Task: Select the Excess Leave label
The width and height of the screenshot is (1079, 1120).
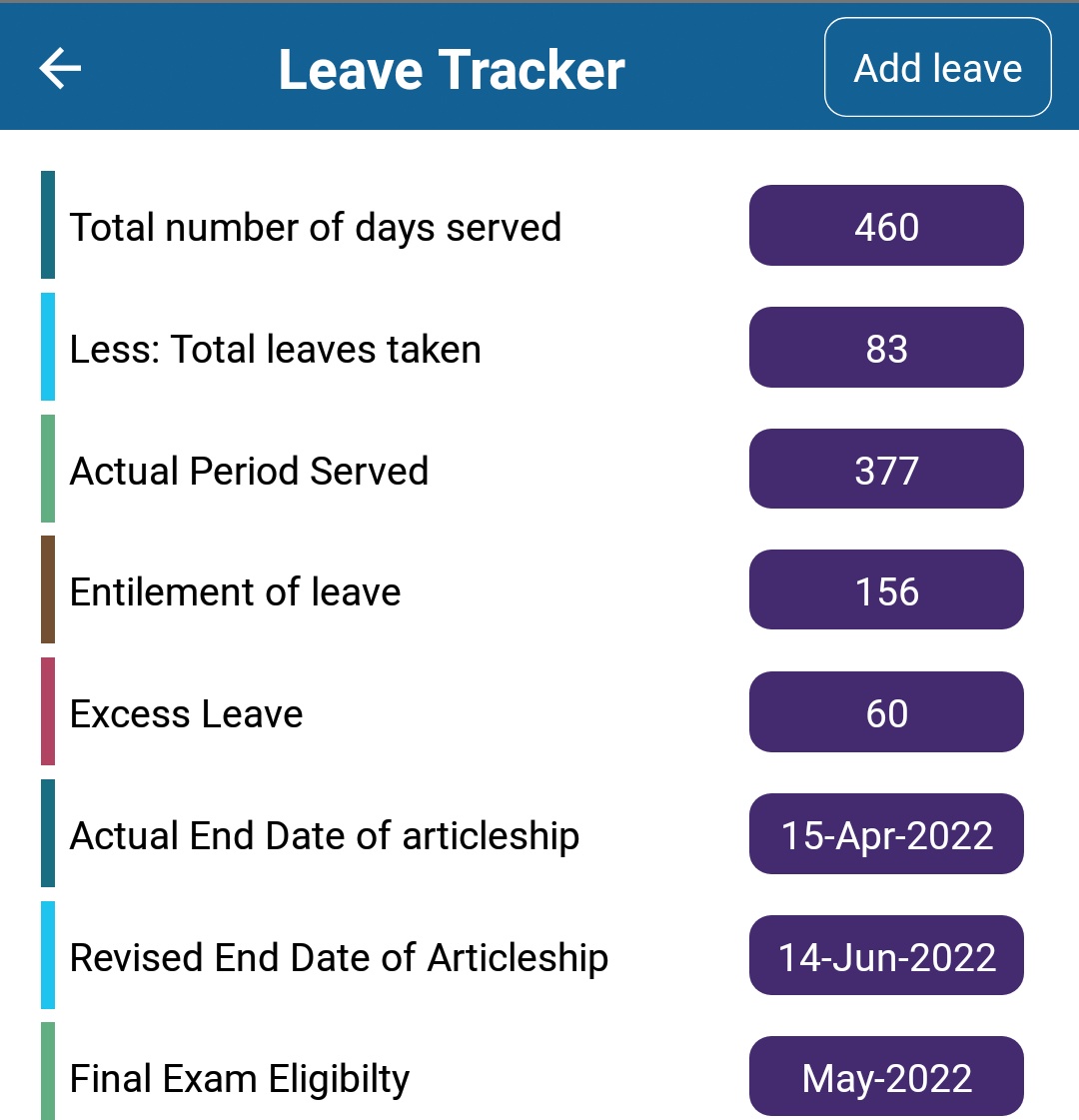Action: [187, 713]
